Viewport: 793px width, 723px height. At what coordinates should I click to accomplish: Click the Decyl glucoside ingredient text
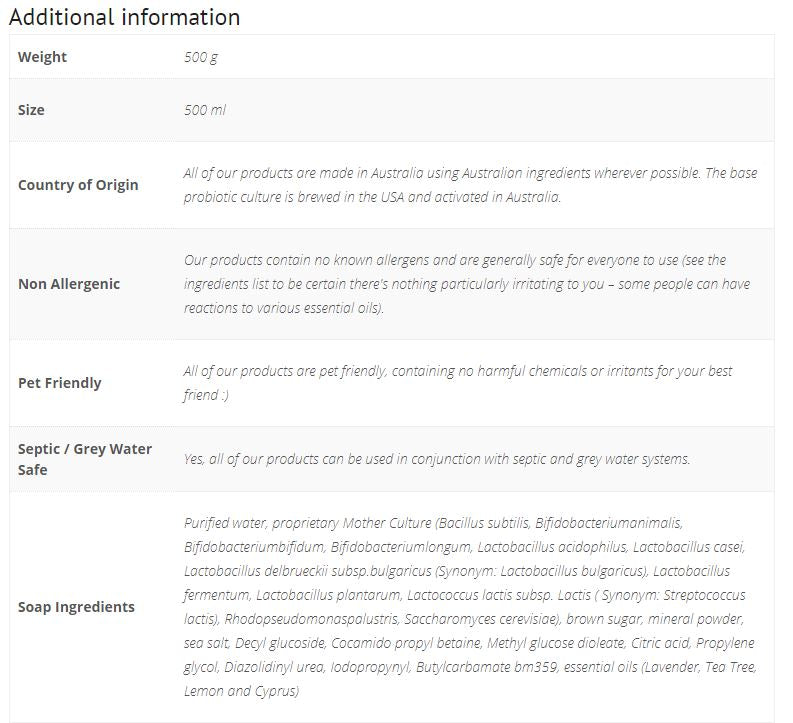tap(280, 643)
